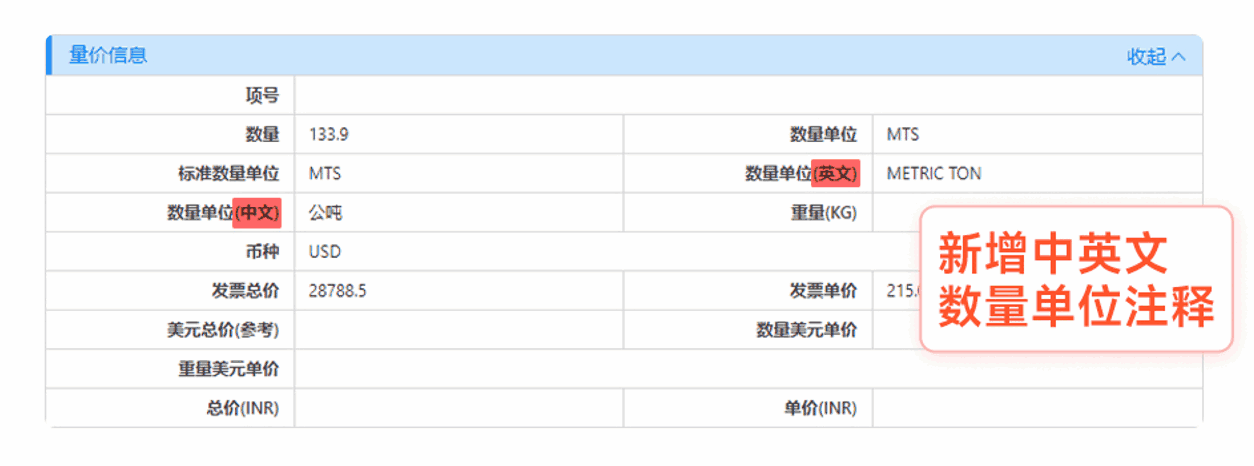Click the 币种 value USD

click(x=325, y=252)
